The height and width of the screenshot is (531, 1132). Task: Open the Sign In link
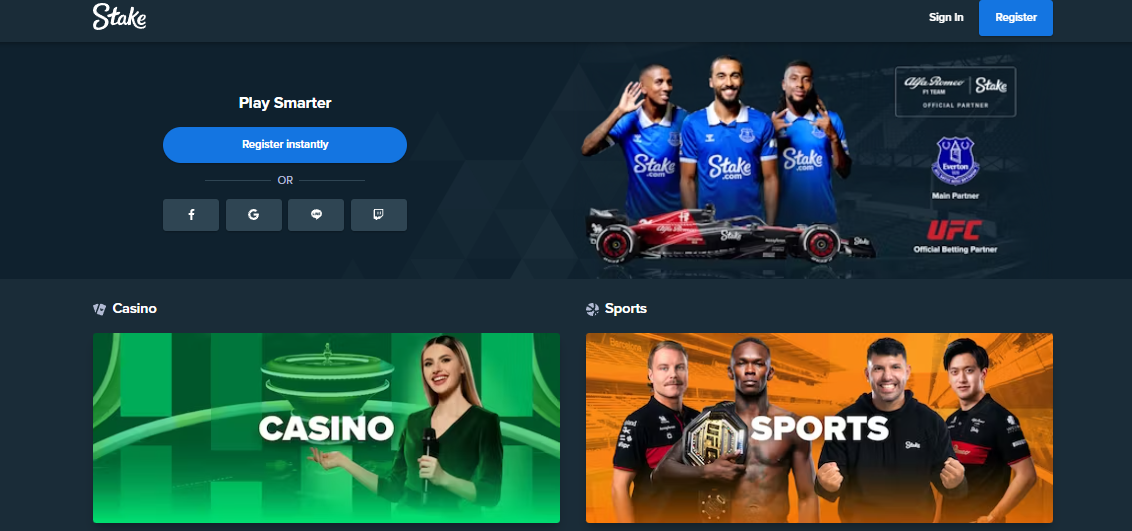pyautogui.click(x=946, y=17)
